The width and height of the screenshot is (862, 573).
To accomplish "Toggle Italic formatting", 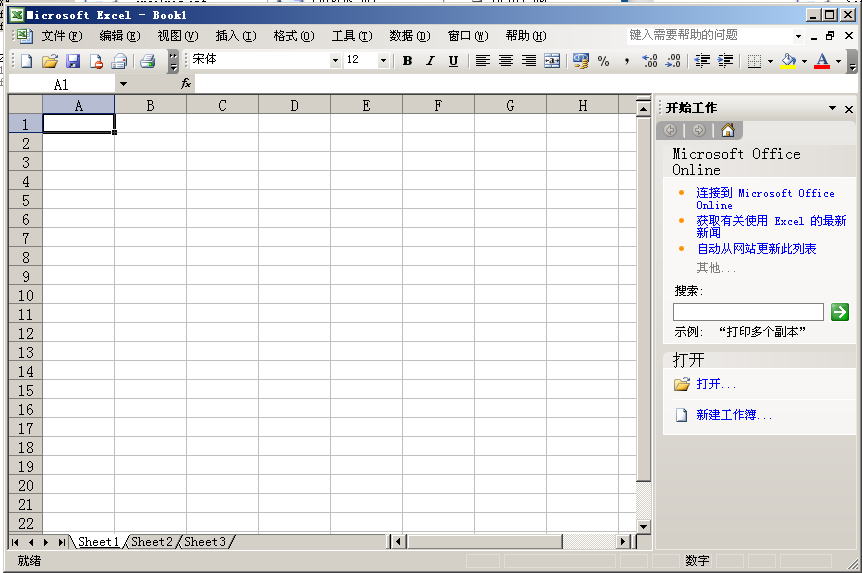I will (x=430, y=61).
